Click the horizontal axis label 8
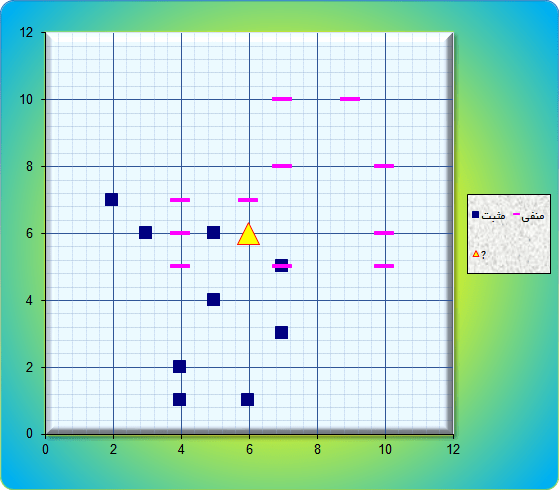 pyautogui.click(x=317, y=449)
